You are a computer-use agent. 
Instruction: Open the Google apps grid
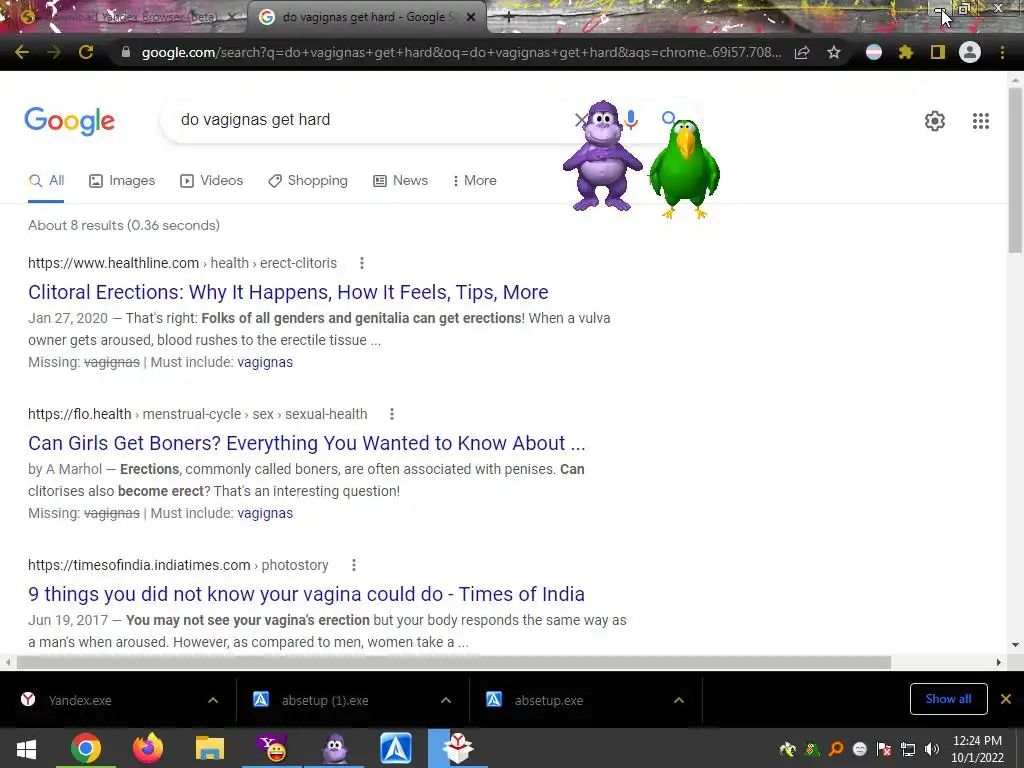(981, 121)
